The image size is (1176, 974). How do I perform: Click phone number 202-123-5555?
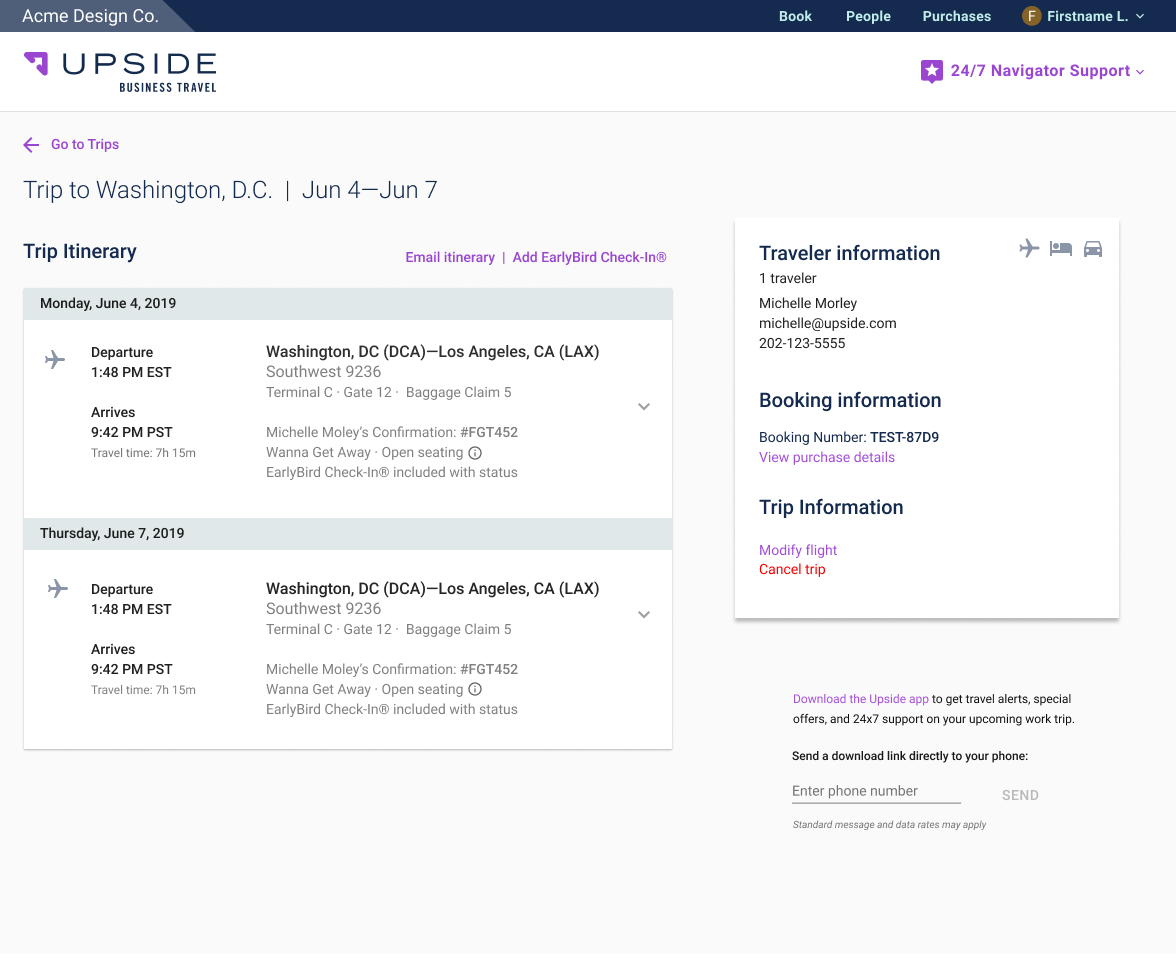click(x=802, y=343)
